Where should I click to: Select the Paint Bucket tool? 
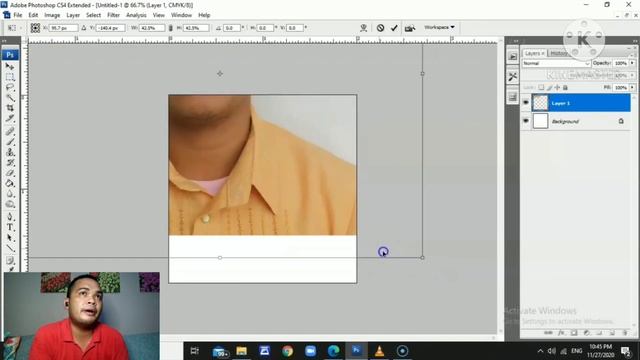pos(10,184)
